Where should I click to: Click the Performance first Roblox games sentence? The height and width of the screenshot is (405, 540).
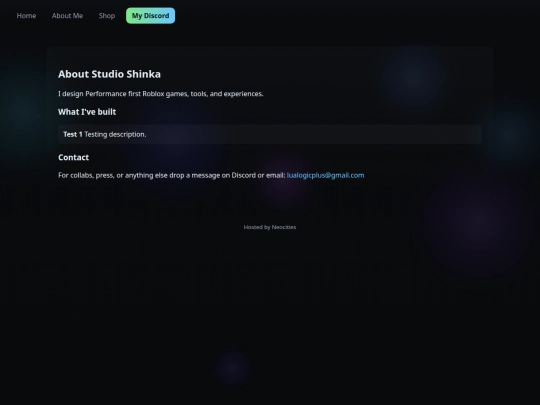pyautogui.click(x=160, y=94)
